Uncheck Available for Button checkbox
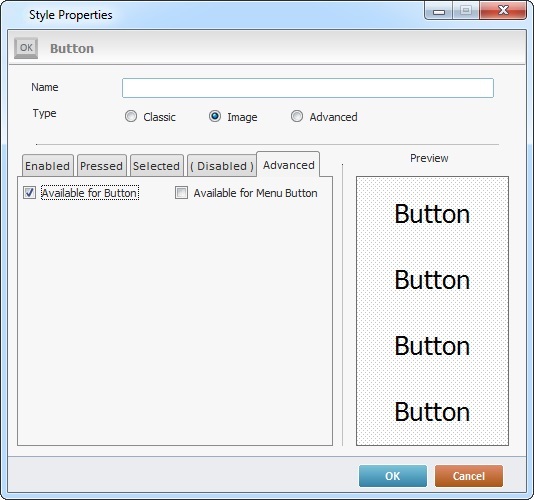This screenshot has width=534, height=500. pos(29,192)
